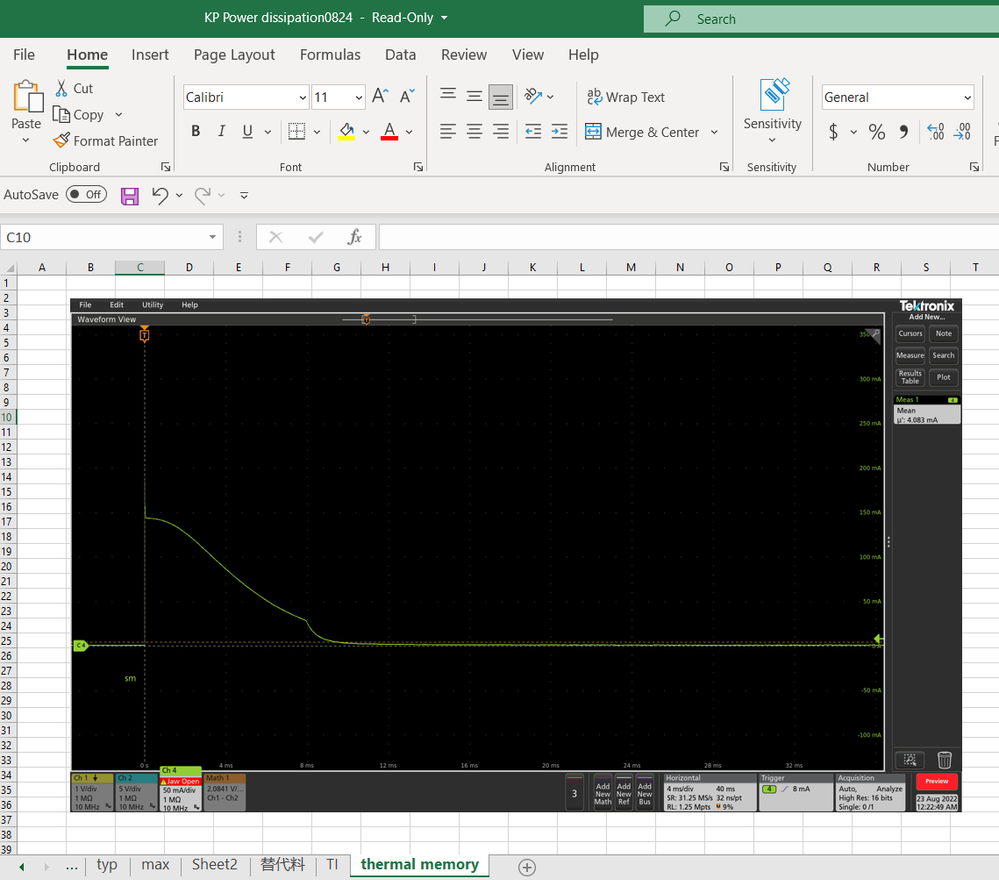Screen dimensions: 999x880
Task: Open the View tab
Action: [x=528, y=55]
